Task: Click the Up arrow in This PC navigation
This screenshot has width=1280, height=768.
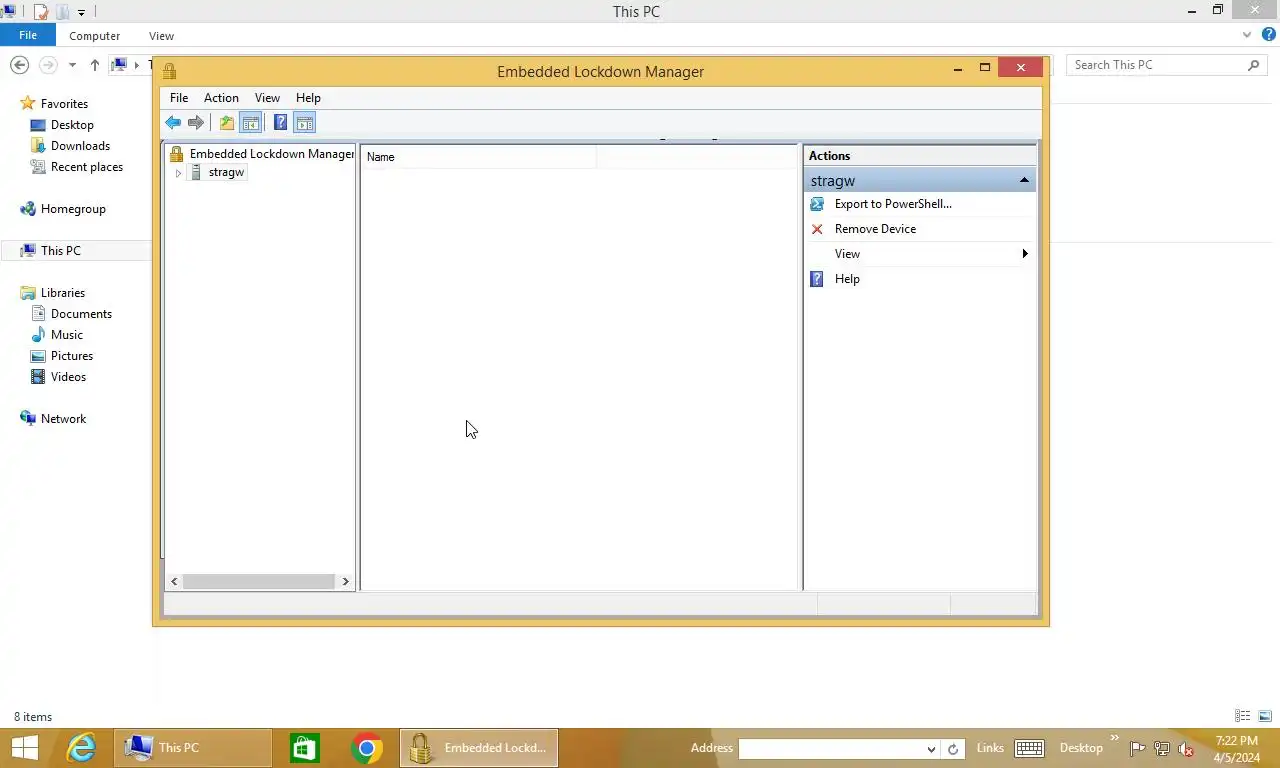Action: (94, 65)
